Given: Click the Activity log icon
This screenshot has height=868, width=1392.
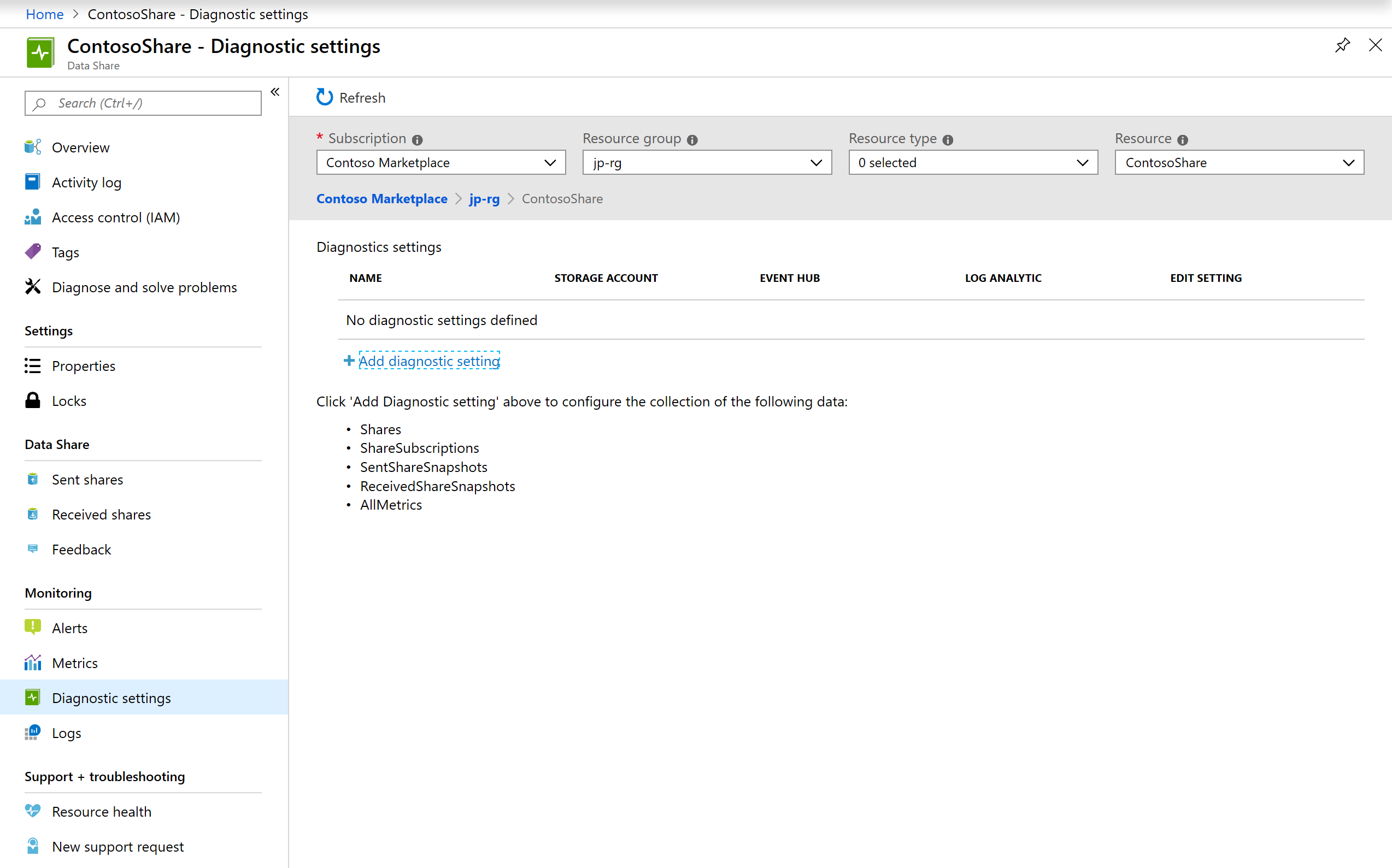Looking at the screenshot, I should point(33,182).
